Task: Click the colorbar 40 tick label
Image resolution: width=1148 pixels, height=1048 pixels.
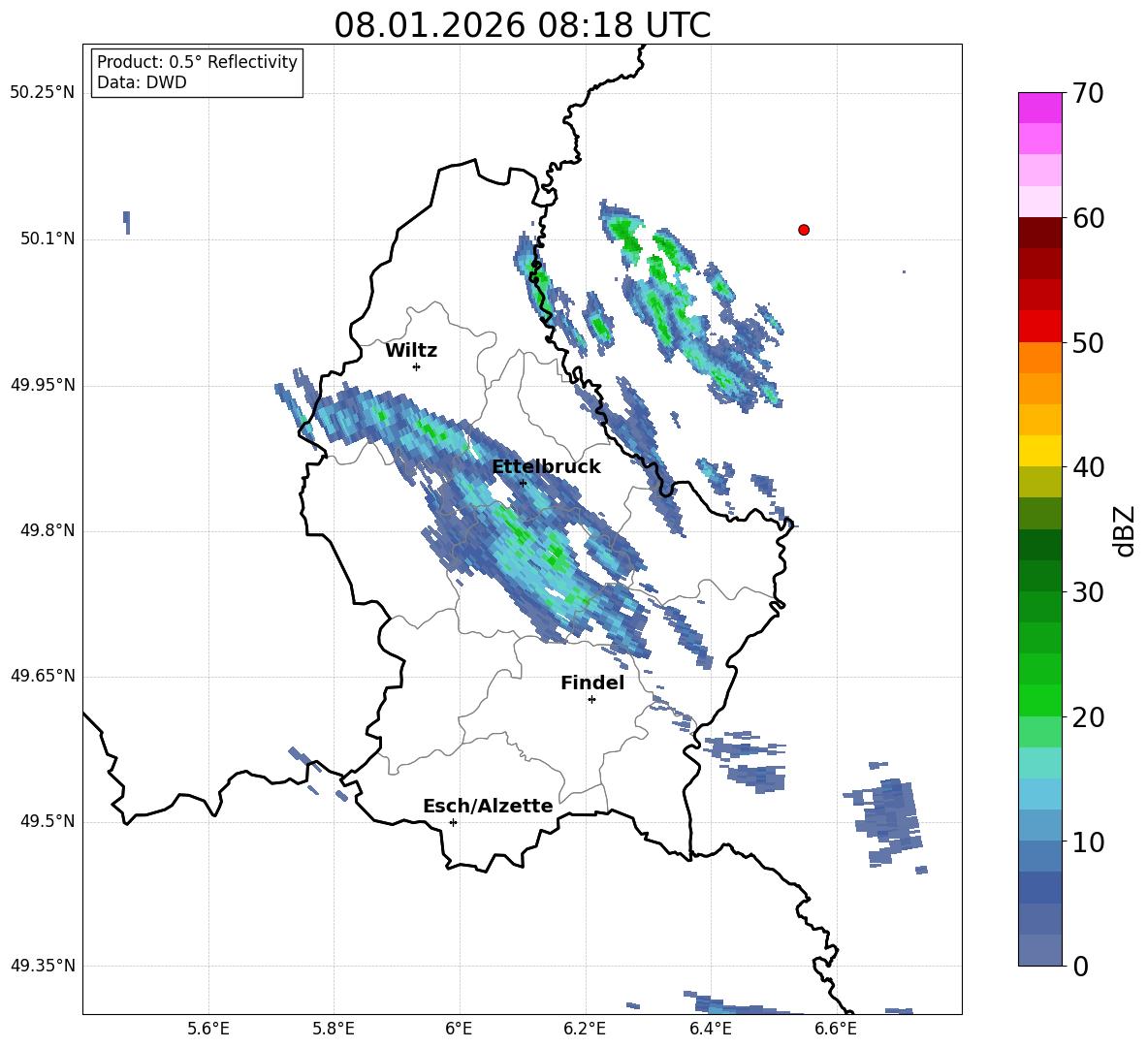Action: click(x=1088, y=467)
